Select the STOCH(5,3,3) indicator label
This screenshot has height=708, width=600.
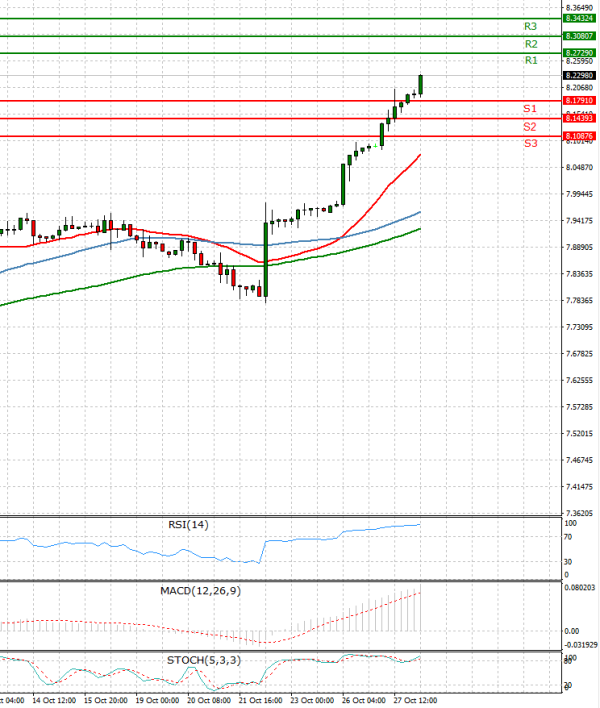pos(200,659)
